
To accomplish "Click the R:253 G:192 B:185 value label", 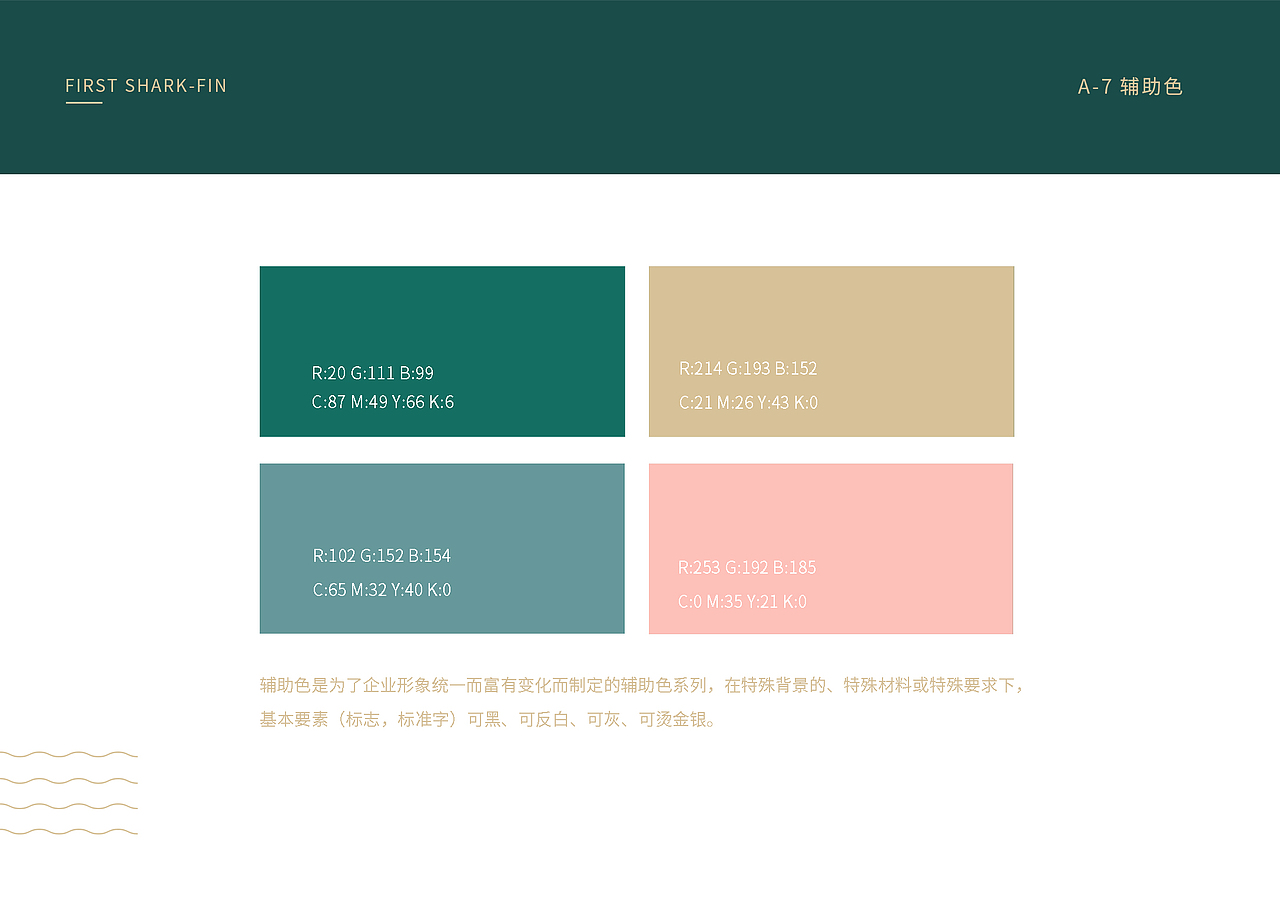I will click(747, 567).
